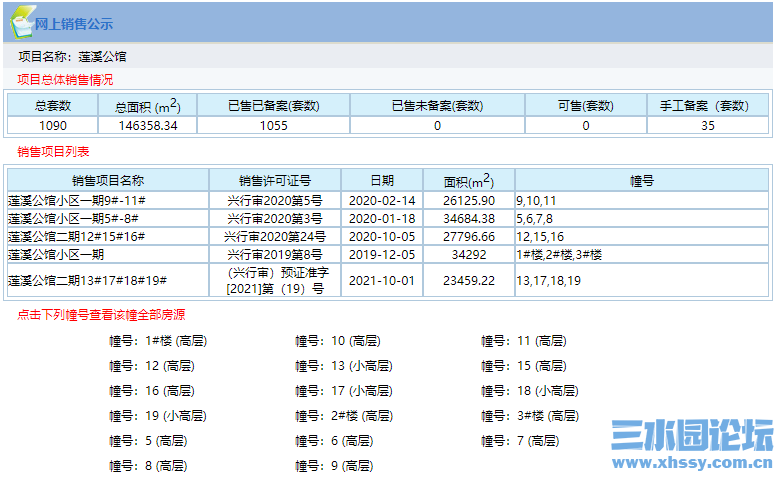This screenshot has width=779, height=481.
Task: Click sold-and-filed value 1055
Action: point(274,126)
